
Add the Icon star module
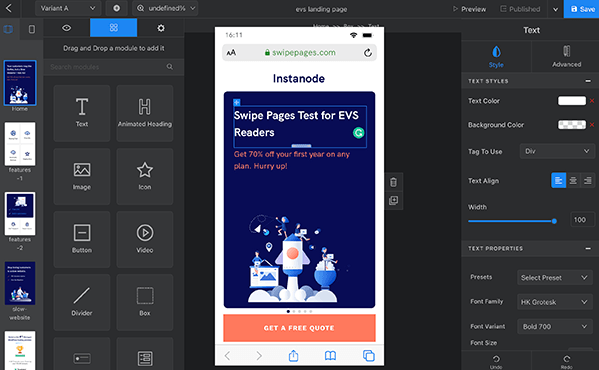[145, 176]
